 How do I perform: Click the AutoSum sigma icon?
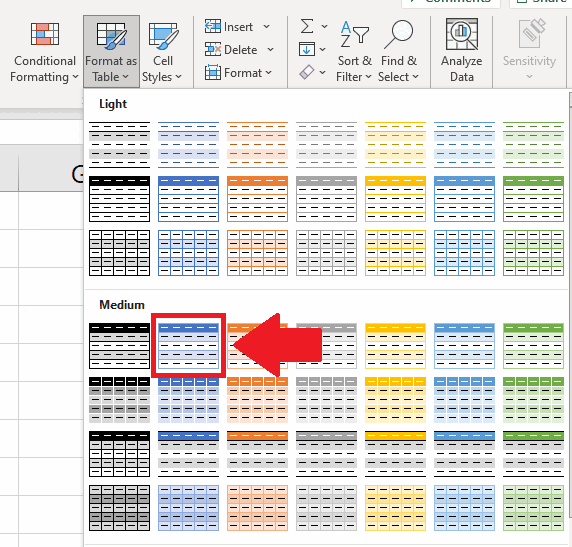(307, 27)
